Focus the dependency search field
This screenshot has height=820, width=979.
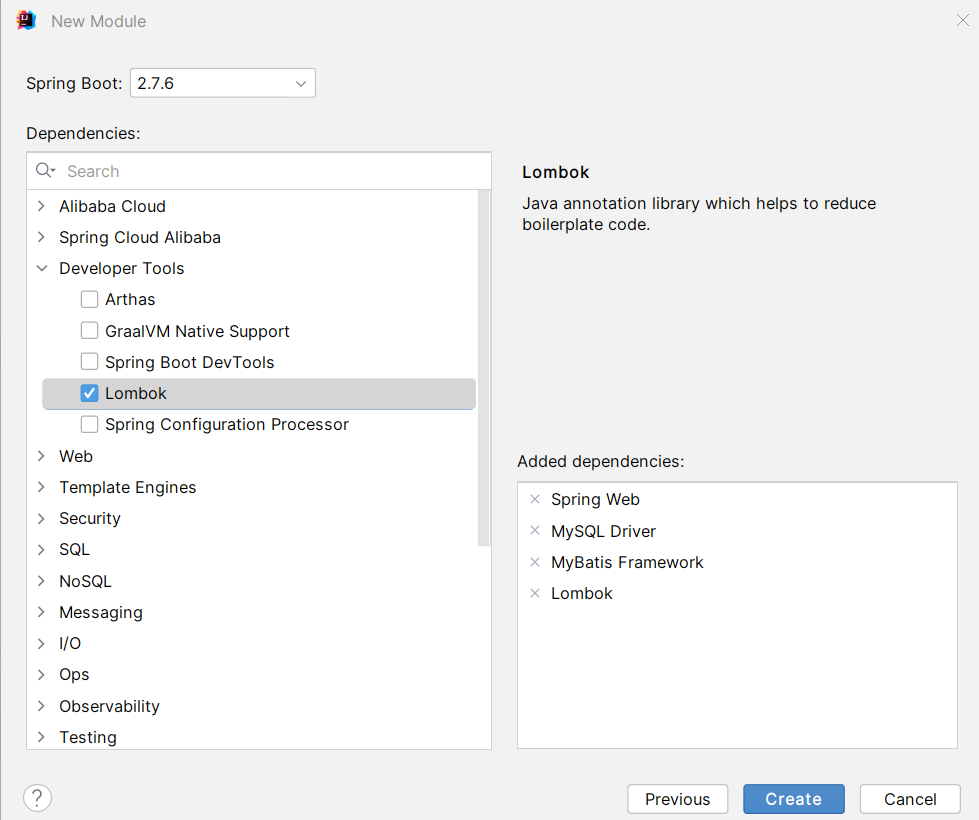tap(270, 171)
